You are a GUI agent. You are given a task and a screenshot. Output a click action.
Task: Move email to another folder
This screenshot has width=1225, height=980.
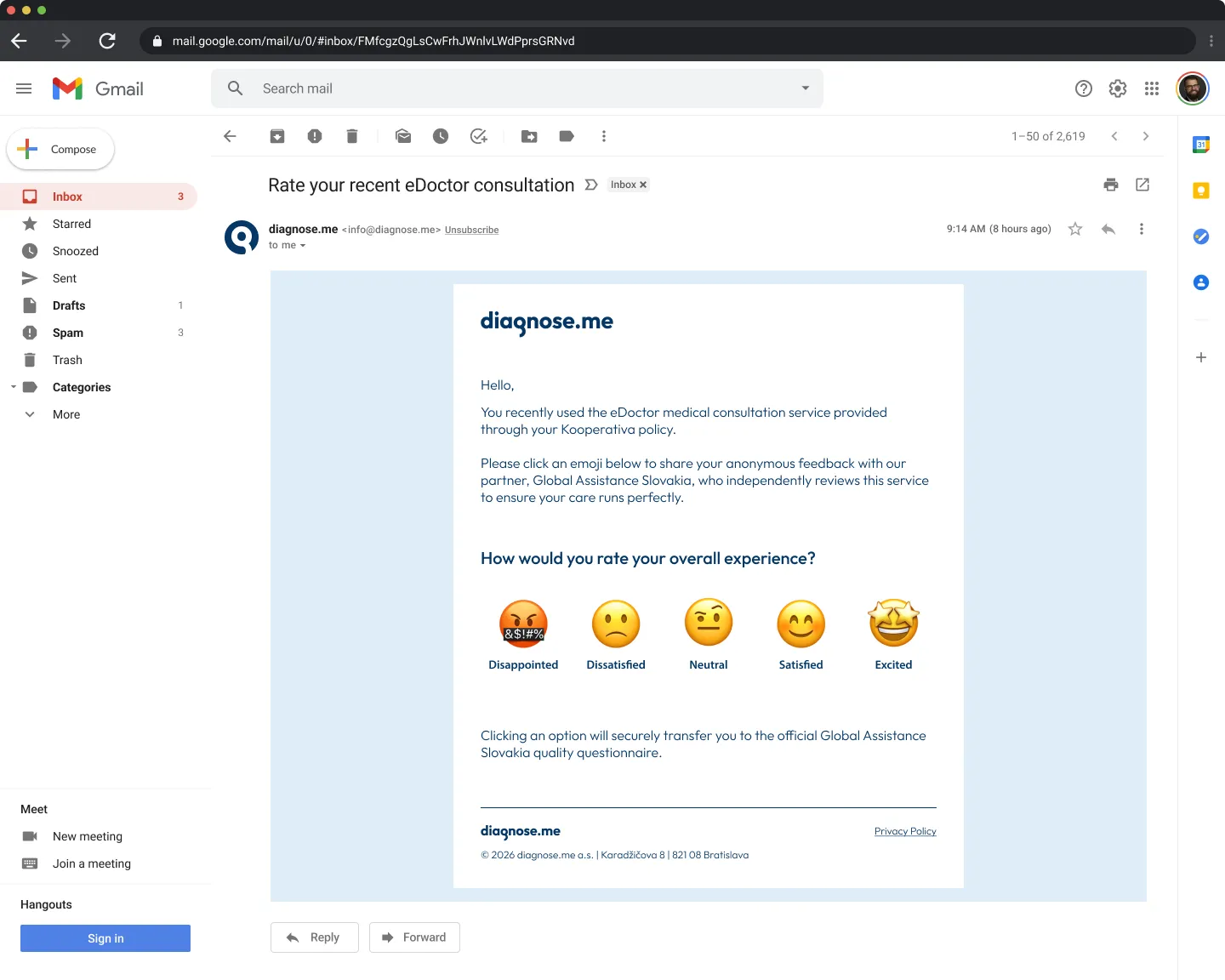(529, 136)
